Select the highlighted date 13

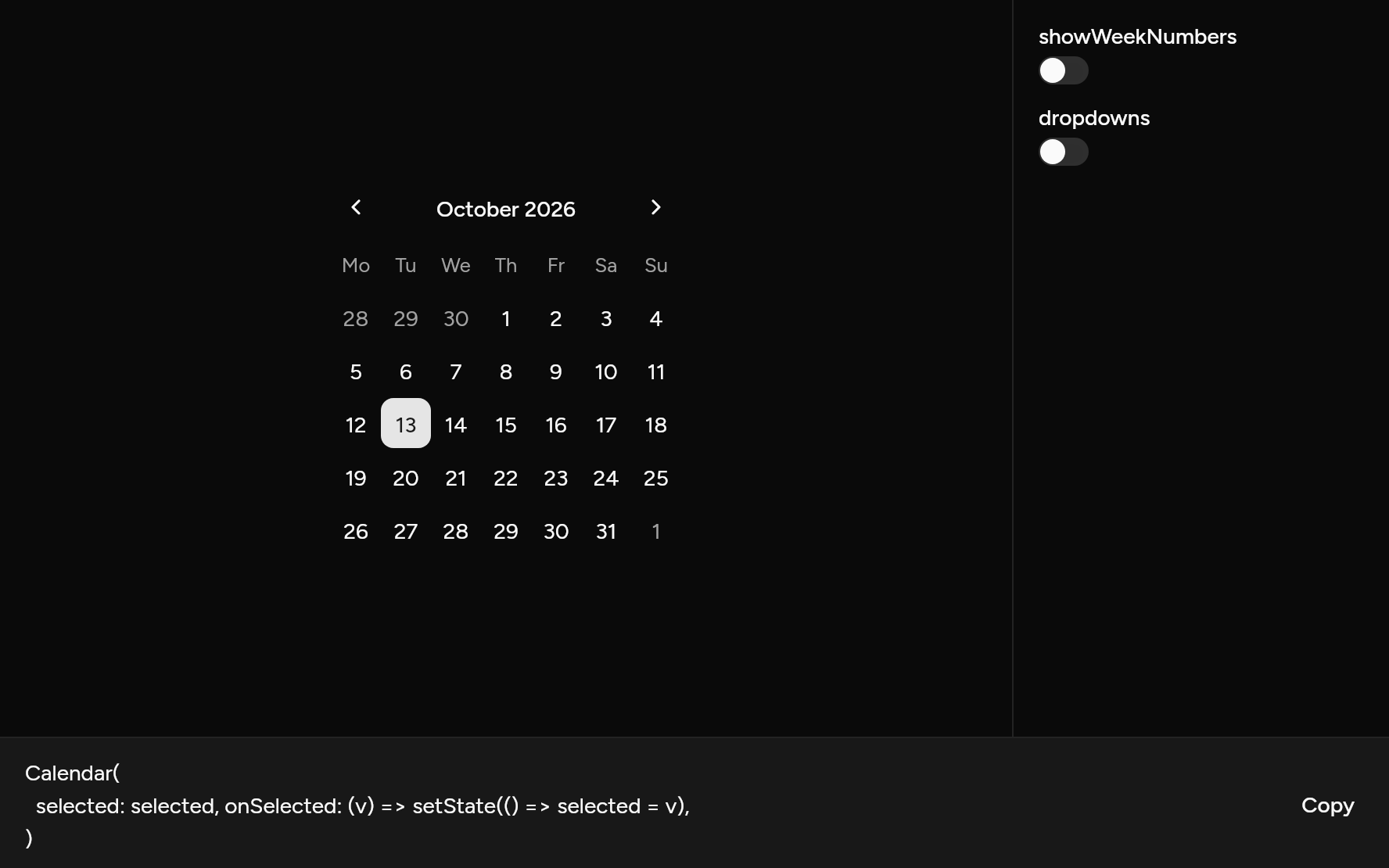[406, 423]
